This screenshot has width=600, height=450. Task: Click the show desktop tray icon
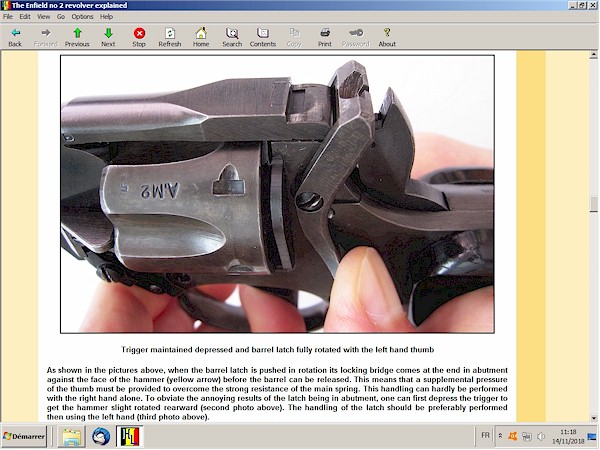592,436
